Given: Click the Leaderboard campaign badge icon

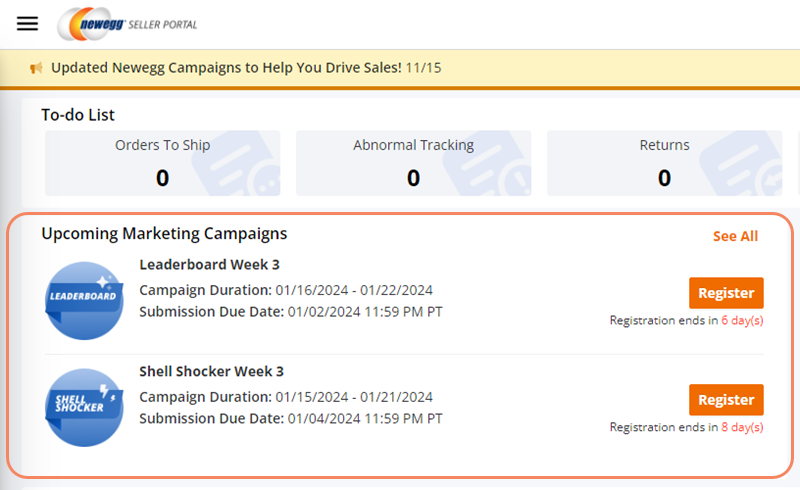Looking at the screenshot, I should (84, 301).
